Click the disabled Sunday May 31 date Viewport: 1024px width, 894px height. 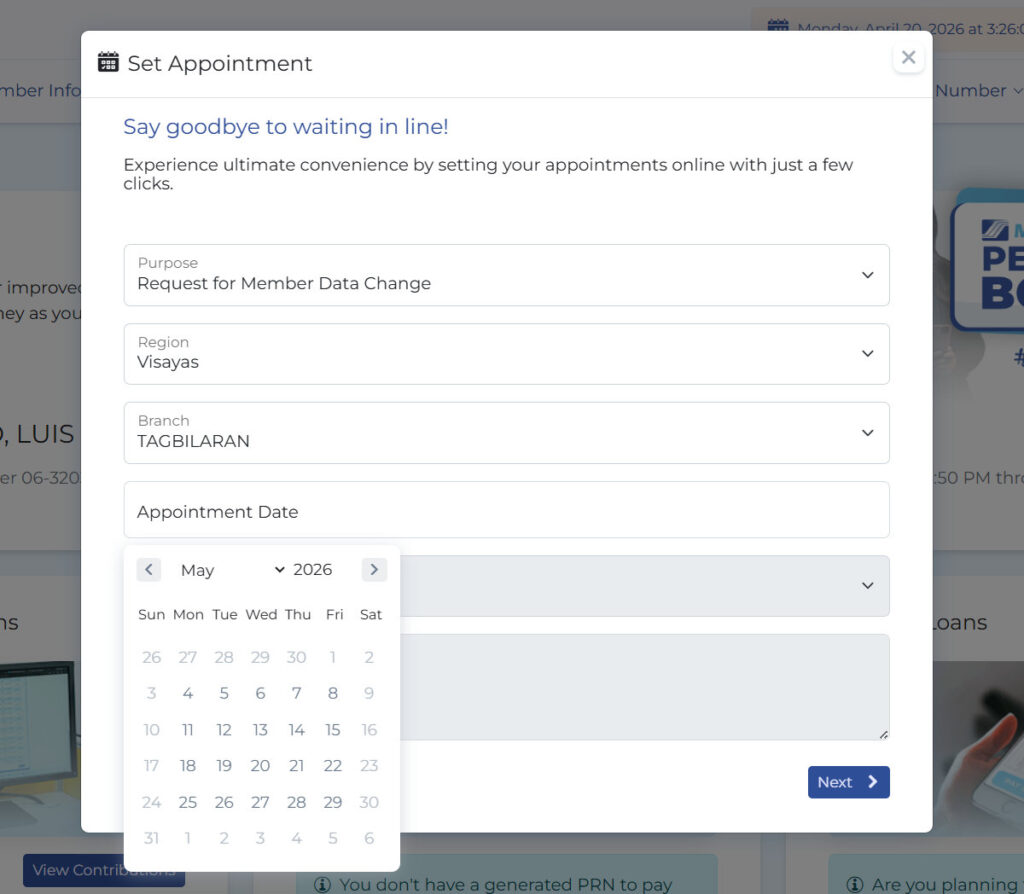point(152,838)
